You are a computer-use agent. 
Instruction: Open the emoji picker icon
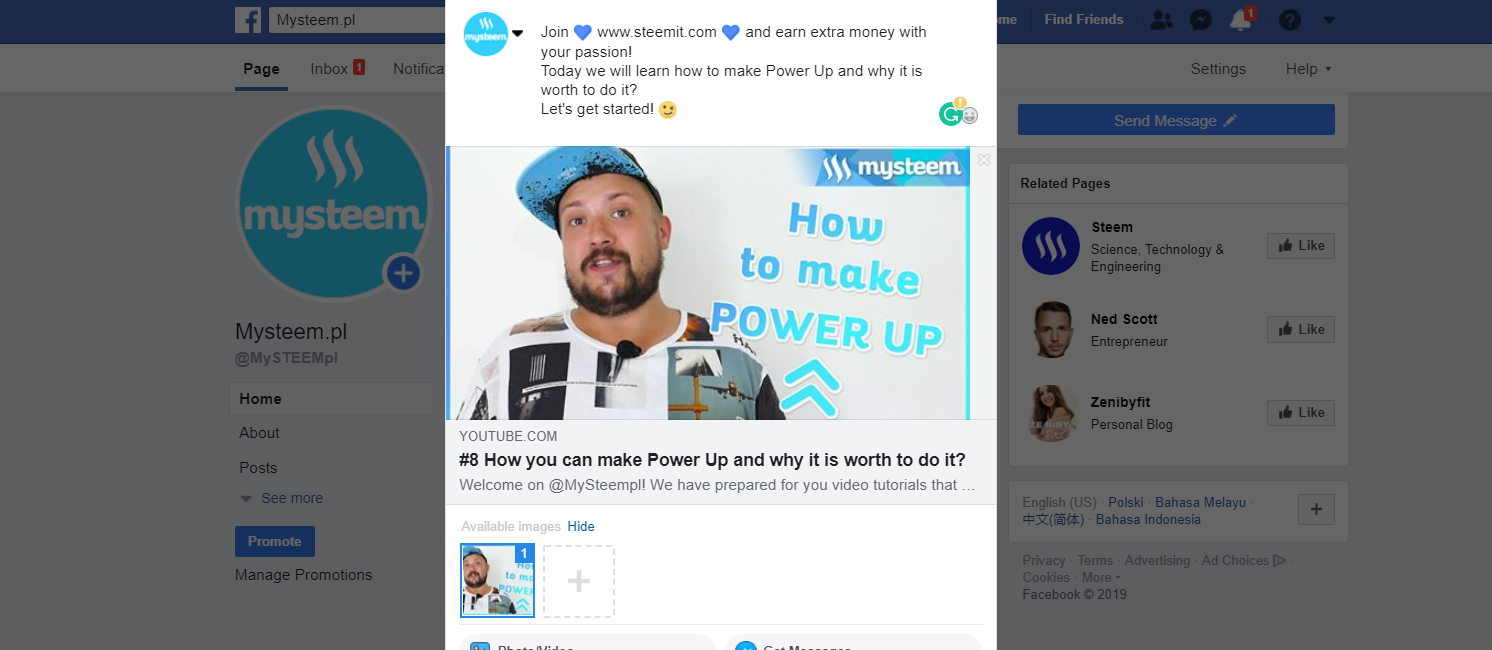click(969, 116)
